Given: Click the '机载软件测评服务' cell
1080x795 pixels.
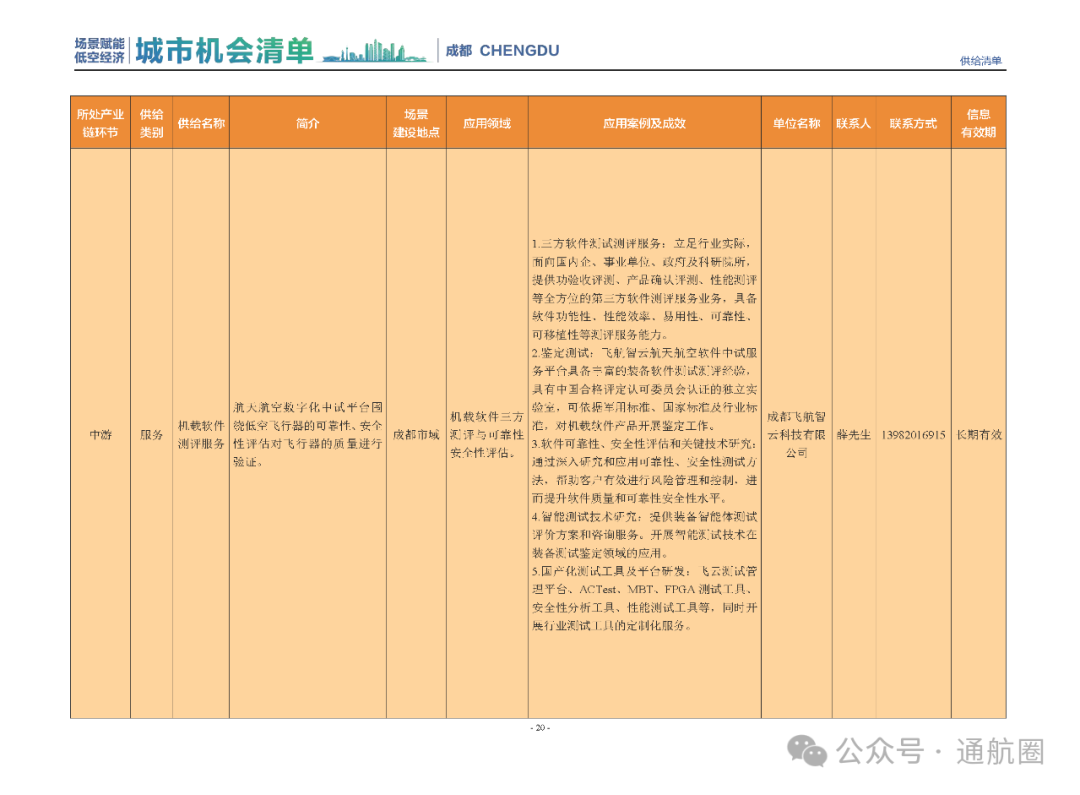Looking at the screenshot, I should click(201, 435).
